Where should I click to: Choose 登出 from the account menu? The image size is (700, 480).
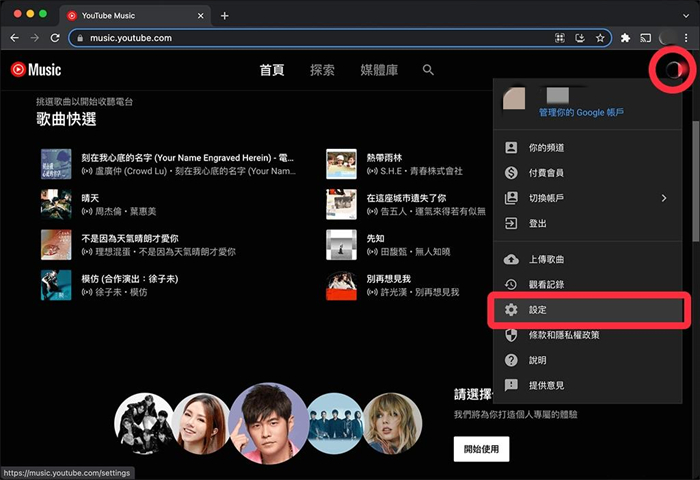537,223
